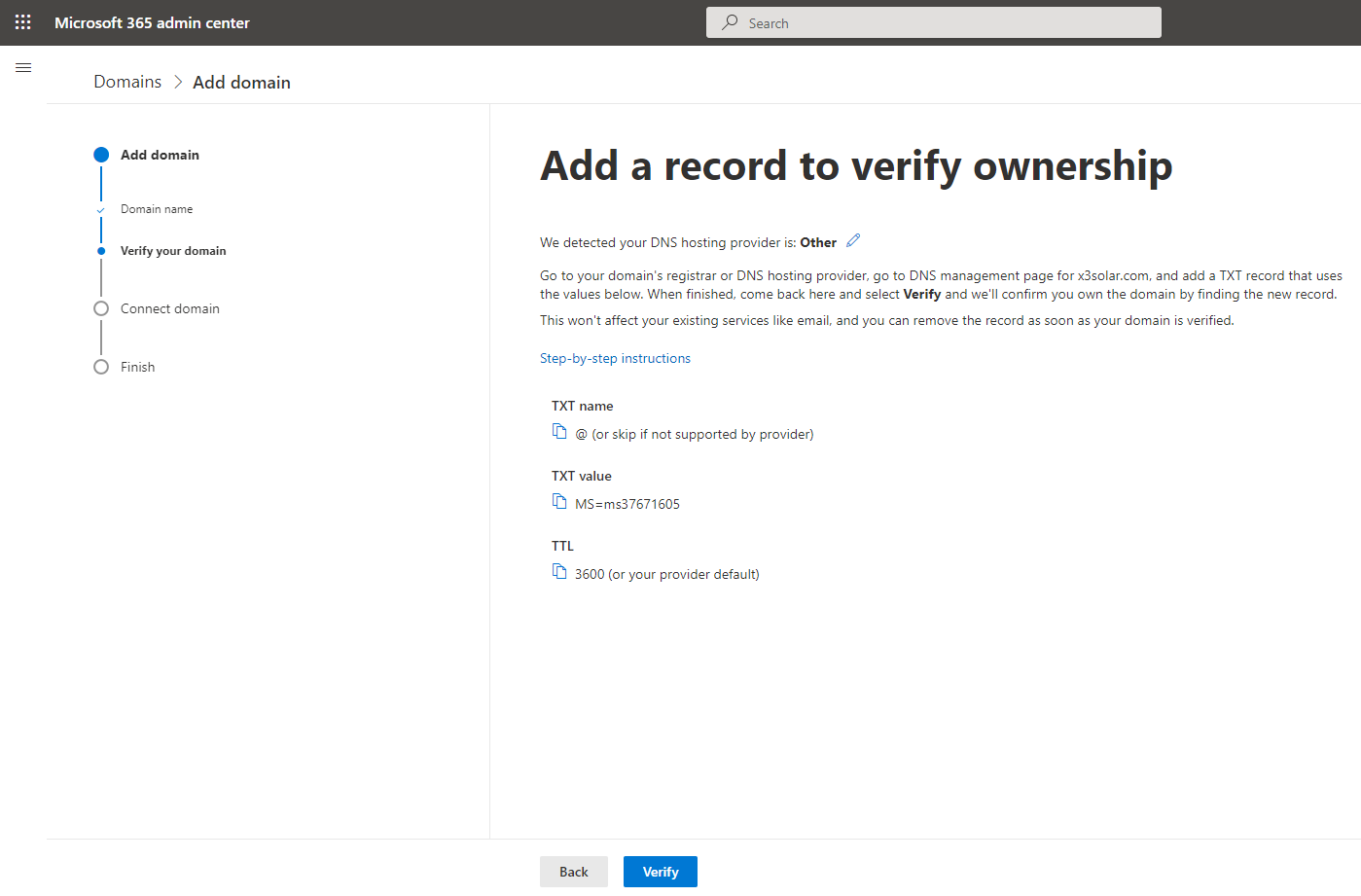Select Verify your domain step
1361x896 pixels.
click(173, 251)
